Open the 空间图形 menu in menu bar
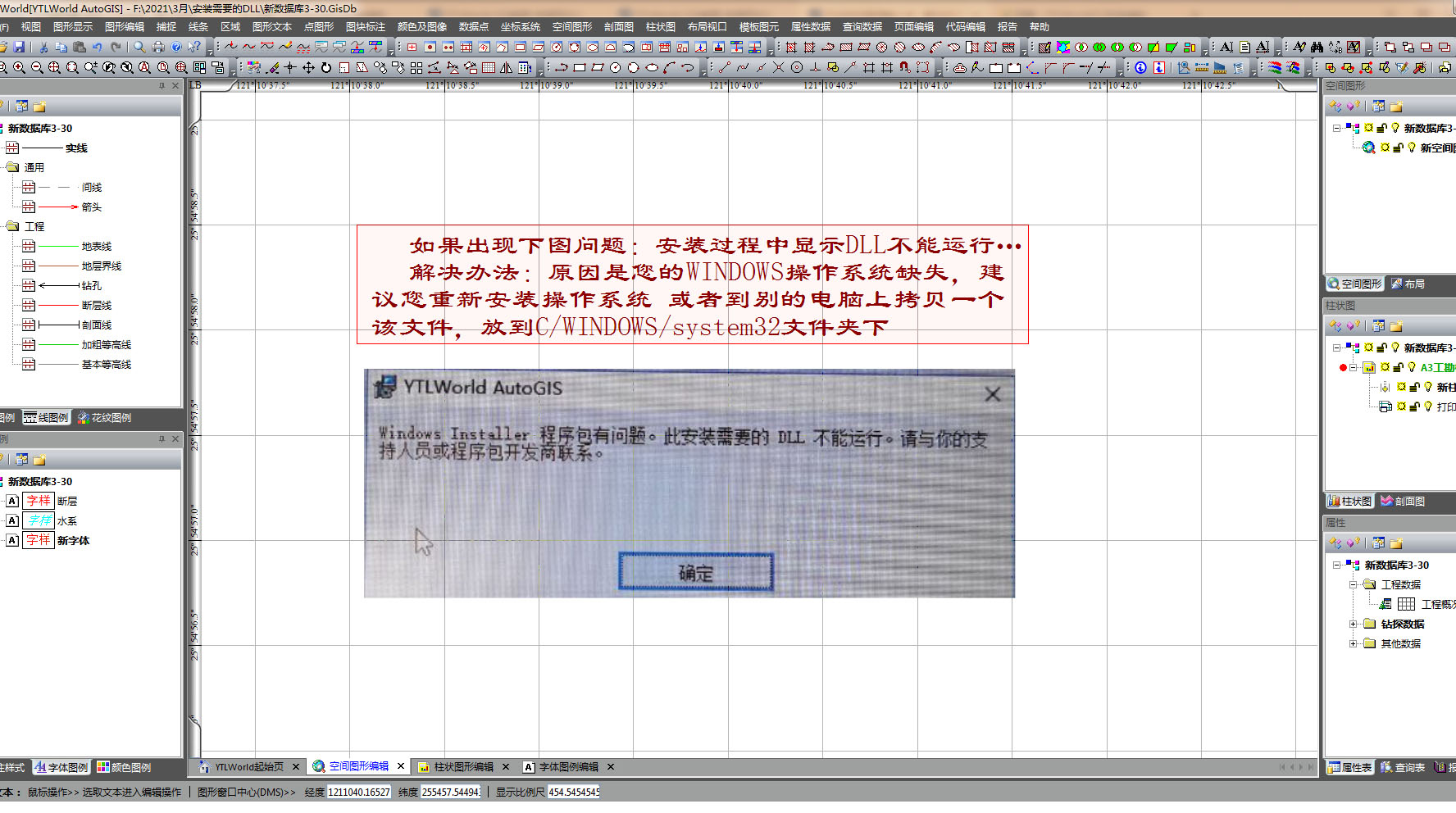 coord(572,27)
